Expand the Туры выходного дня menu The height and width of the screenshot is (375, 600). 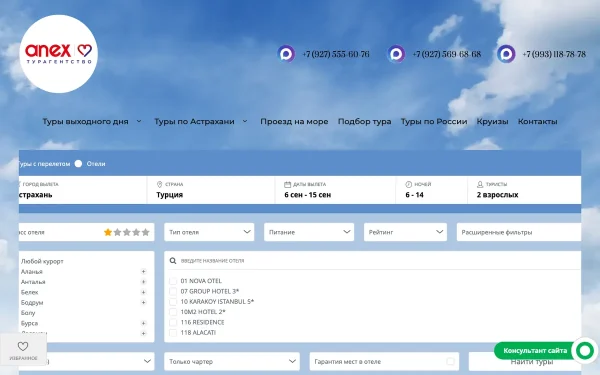click(92, 122)
